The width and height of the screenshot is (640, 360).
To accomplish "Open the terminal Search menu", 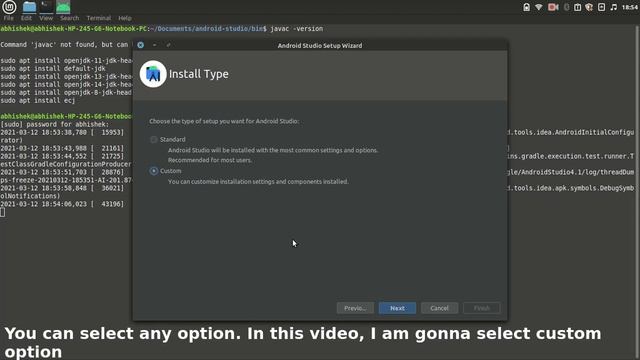I will click(69, 18).
